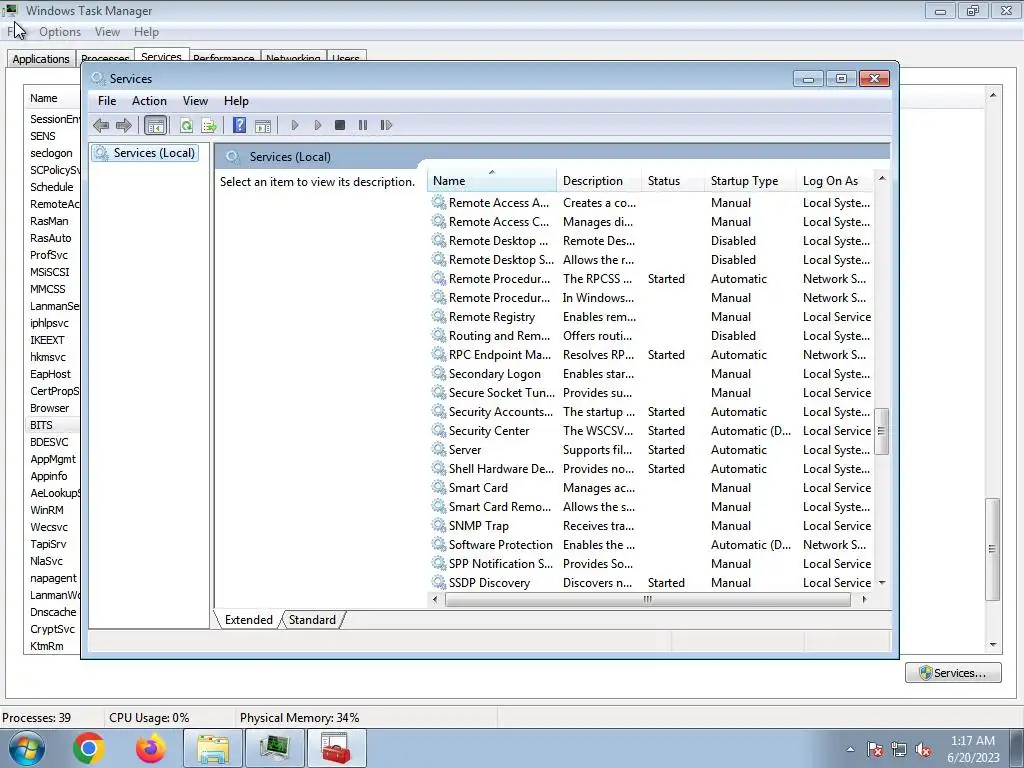Sort by the Description column header

pyautogui.click(x=599, y=181)
